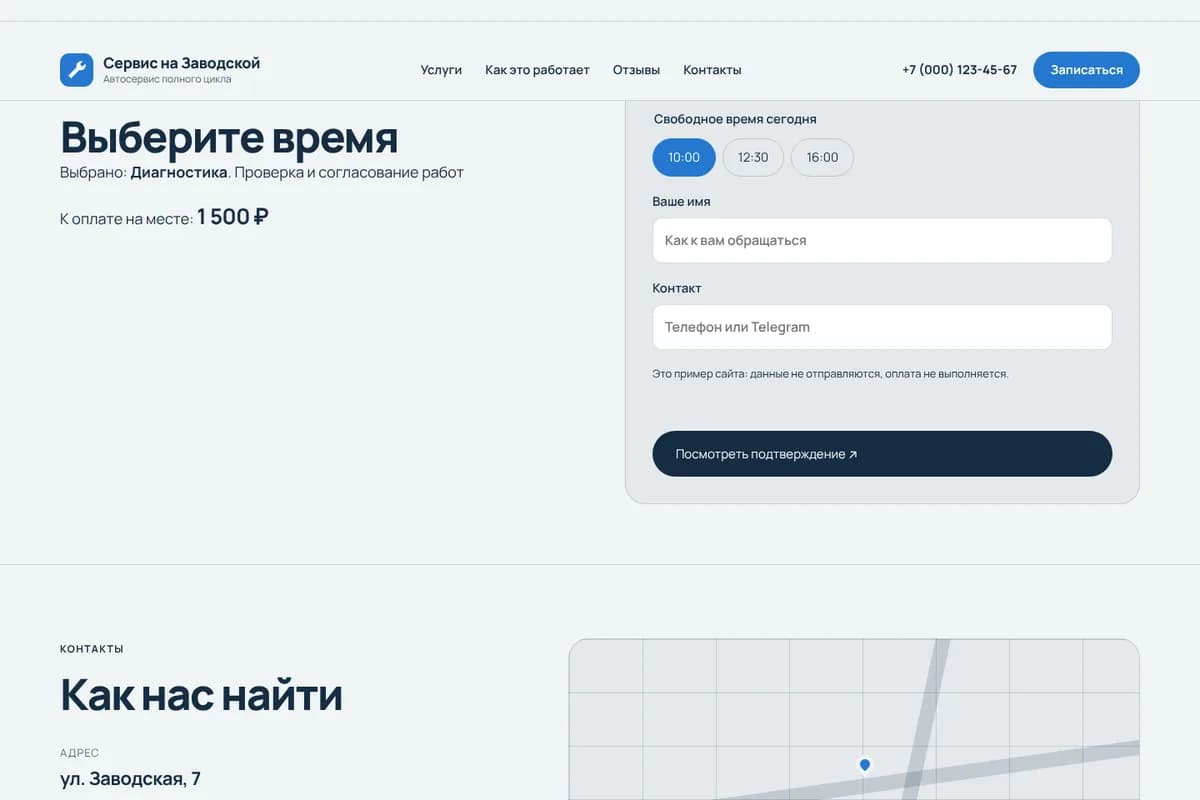1200x800 pixels.
Task: Click the Как нас найти heading
Action: [x=201, y=694]
